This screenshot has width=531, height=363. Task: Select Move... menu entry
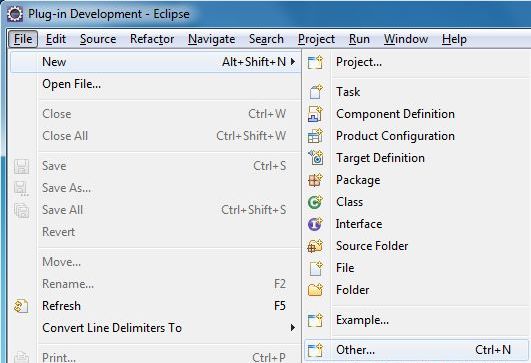(x=156, y=262)
